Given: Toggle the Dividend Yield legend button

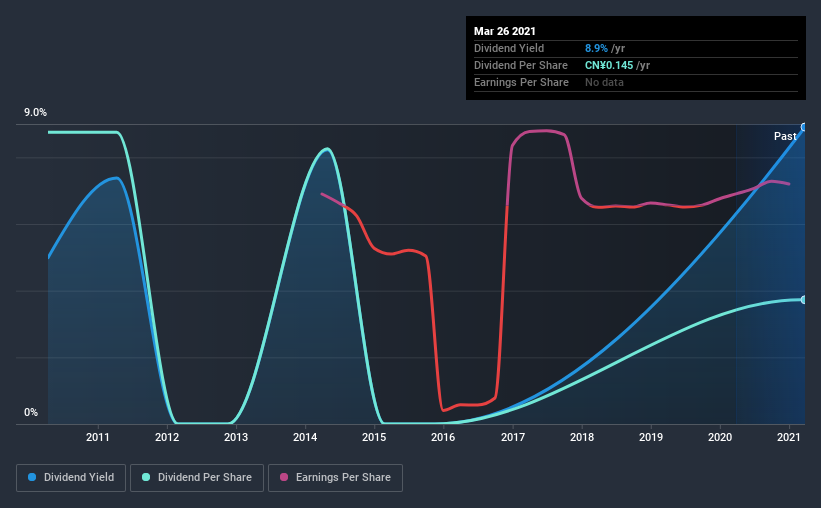Looking at the screenshot, I should pos(71,478).
